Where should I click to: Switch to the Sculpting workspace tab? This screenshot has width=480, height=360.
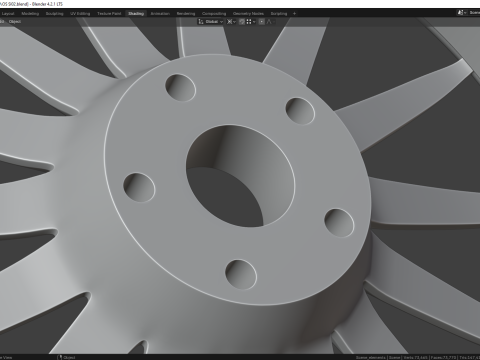coord(54,14)
